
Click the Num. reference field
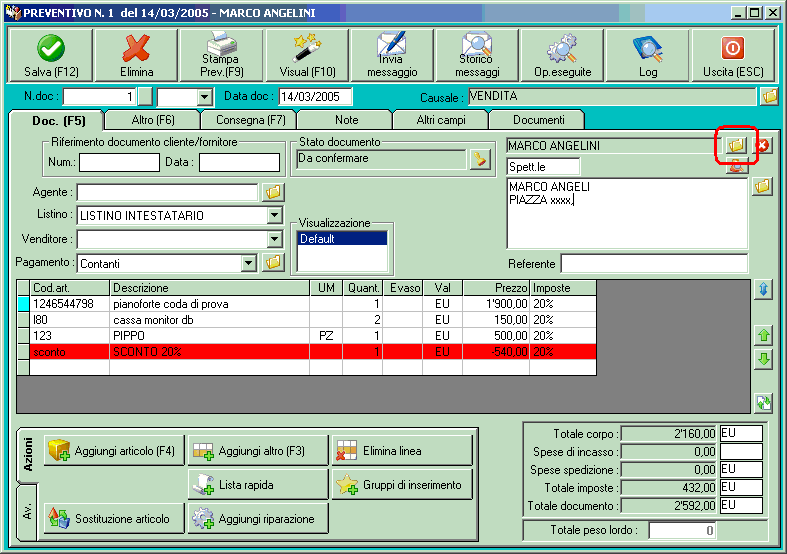click(x=119, y=162)
